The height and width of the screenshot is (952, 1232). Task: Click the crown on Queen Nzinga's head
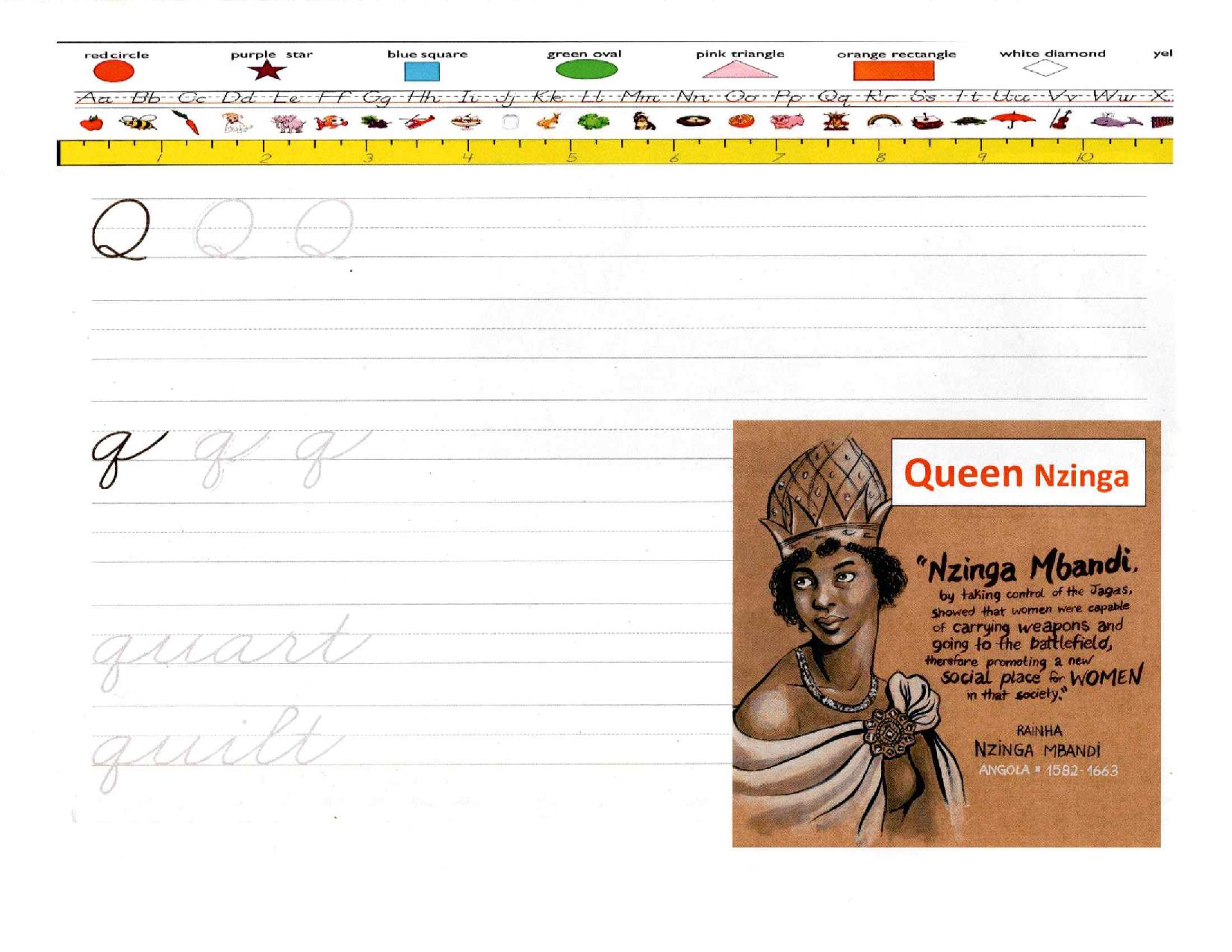[825, 497]
